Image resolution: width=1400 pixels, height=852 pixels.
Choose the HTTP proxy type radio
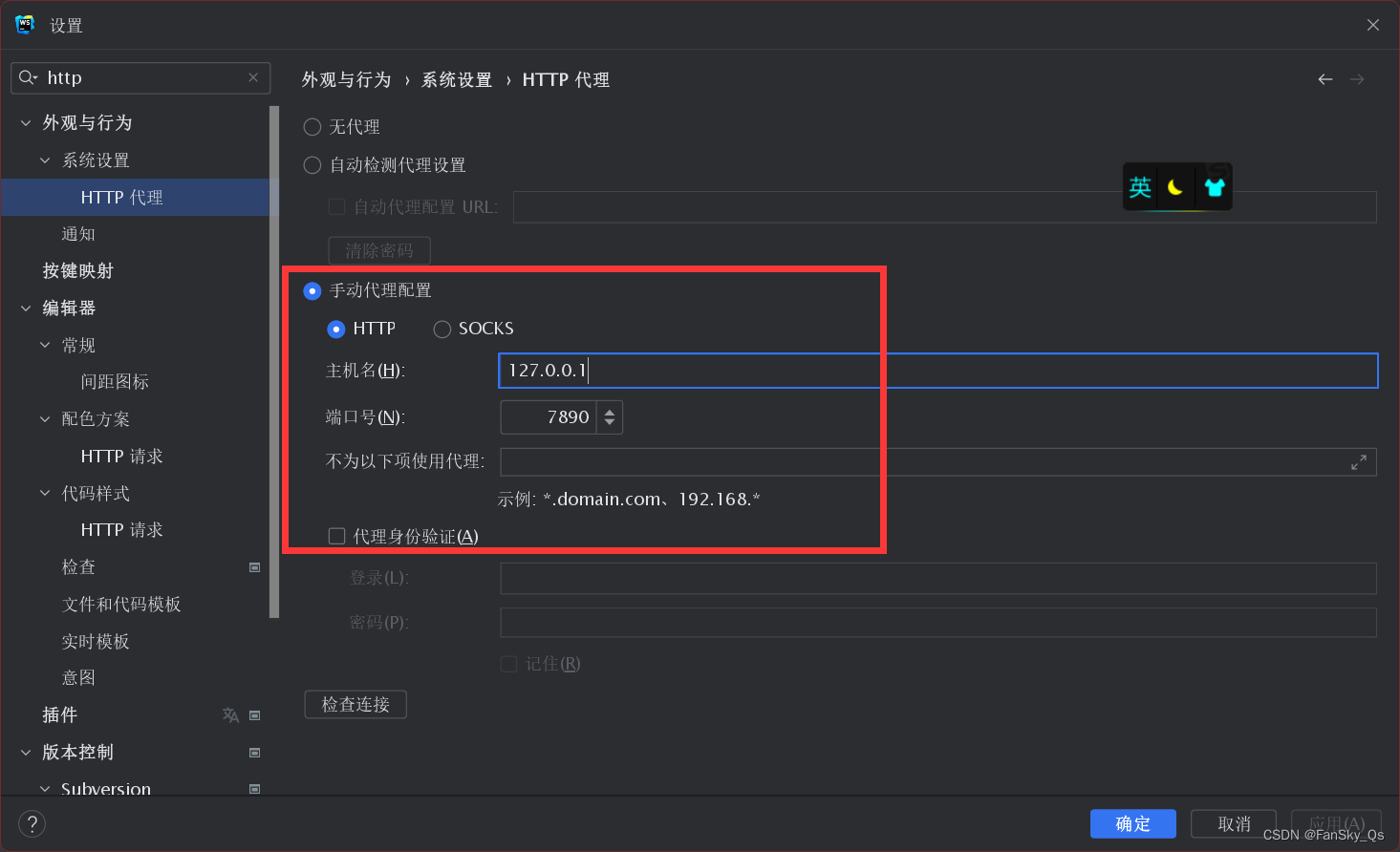coord(335,330)
